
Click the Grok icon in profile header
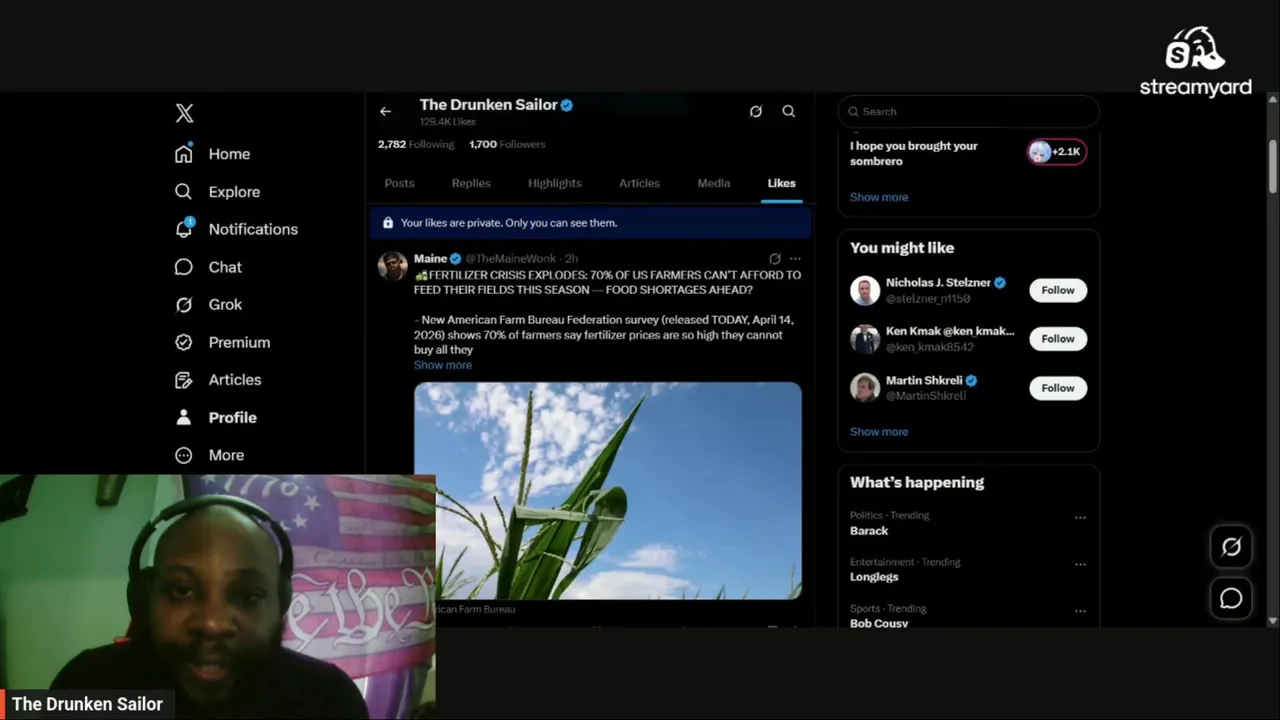point(756,111)
